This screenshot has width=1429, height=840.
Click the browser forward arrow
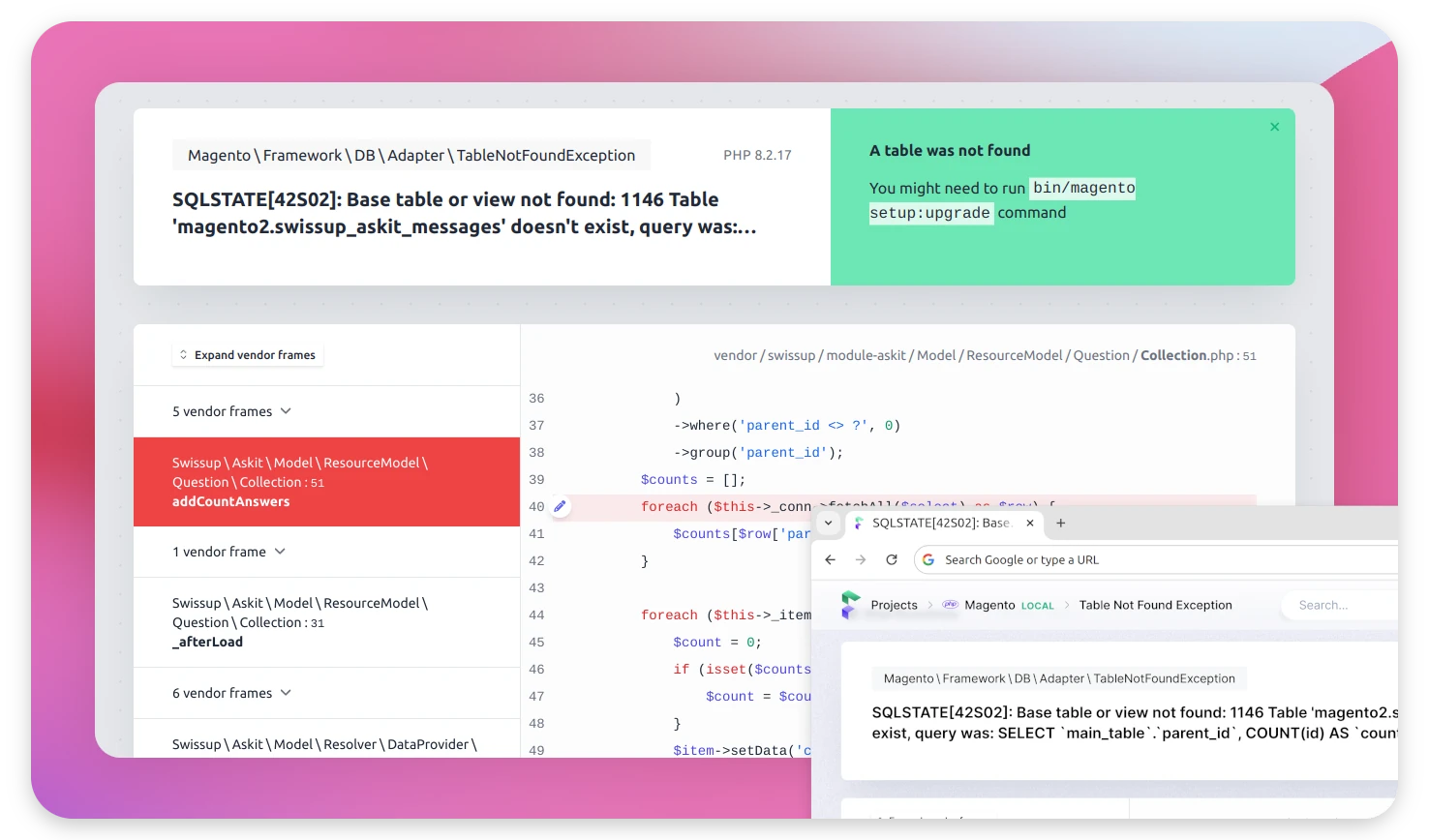click(x=861, y=559)
